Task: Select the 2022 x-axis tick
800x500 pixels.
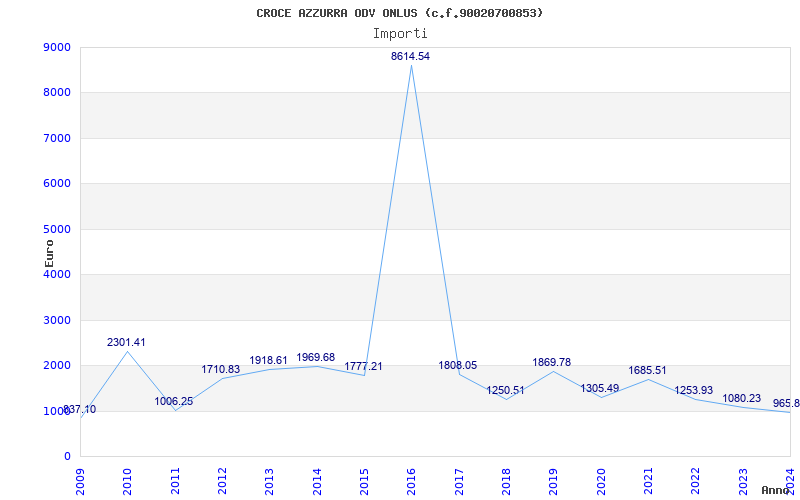Action: coord(695,482)
